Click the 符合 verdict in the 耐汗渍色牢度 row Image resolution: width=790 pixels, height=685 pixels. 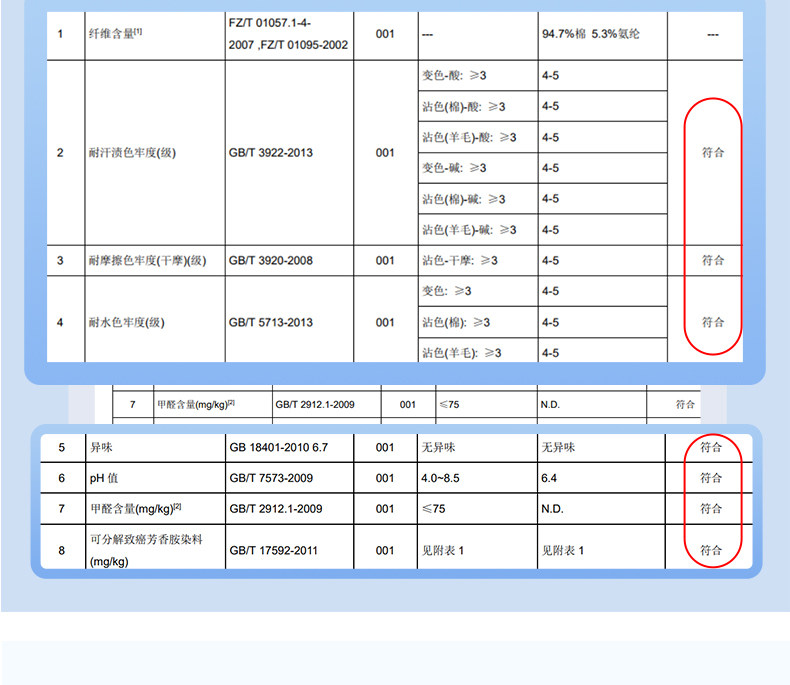(712, 153)
